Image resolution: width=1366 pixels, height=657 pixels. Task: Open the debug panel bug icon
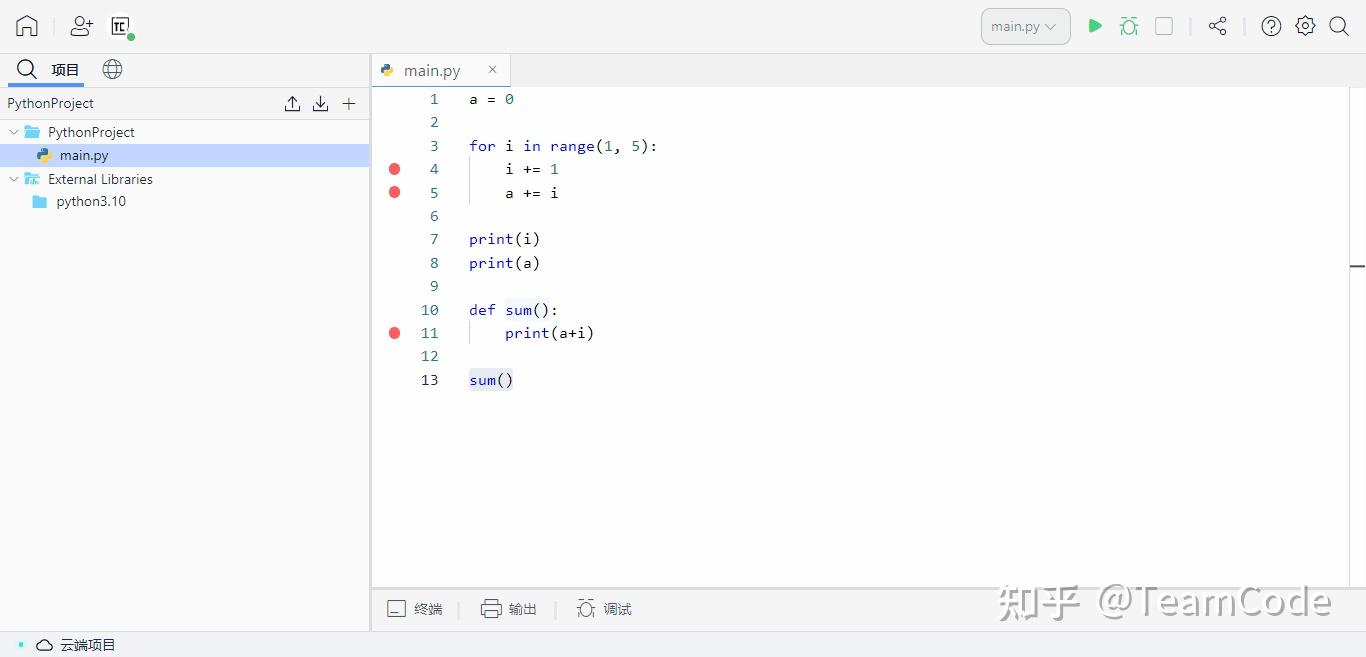coord(586,609)
